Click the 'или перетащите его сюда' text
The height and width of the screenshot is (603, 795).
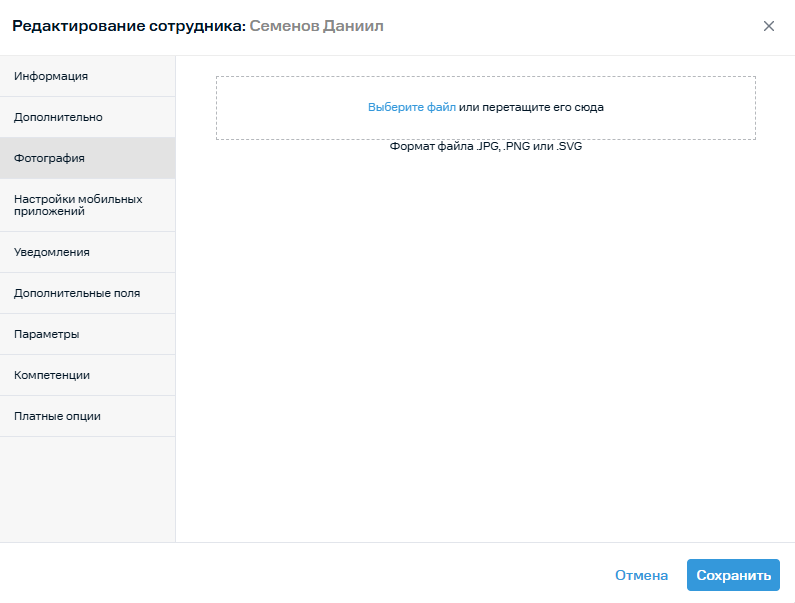coord(531,107)
